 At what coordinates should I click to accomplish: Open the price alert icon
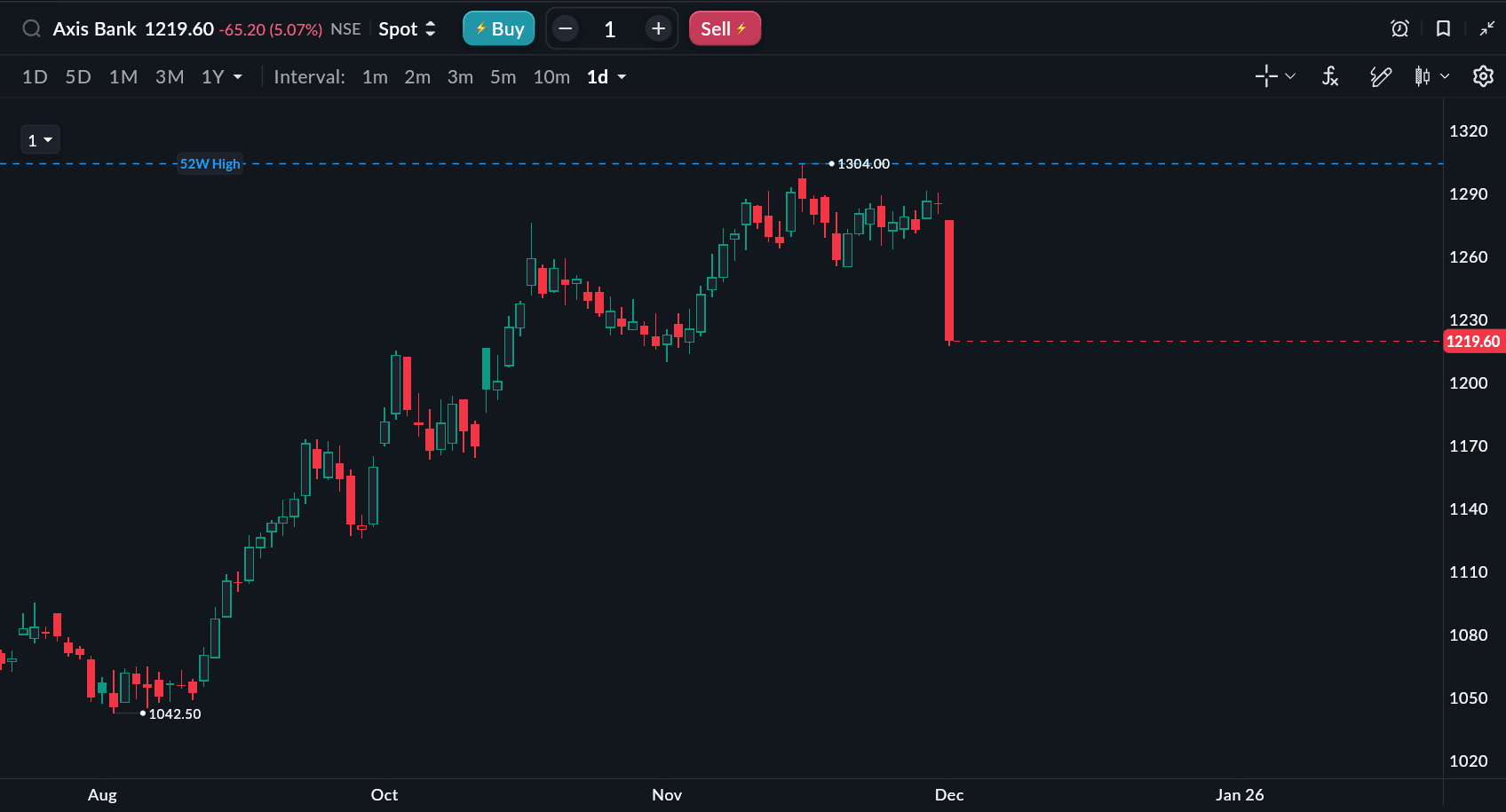click(x=1399, y=28)
